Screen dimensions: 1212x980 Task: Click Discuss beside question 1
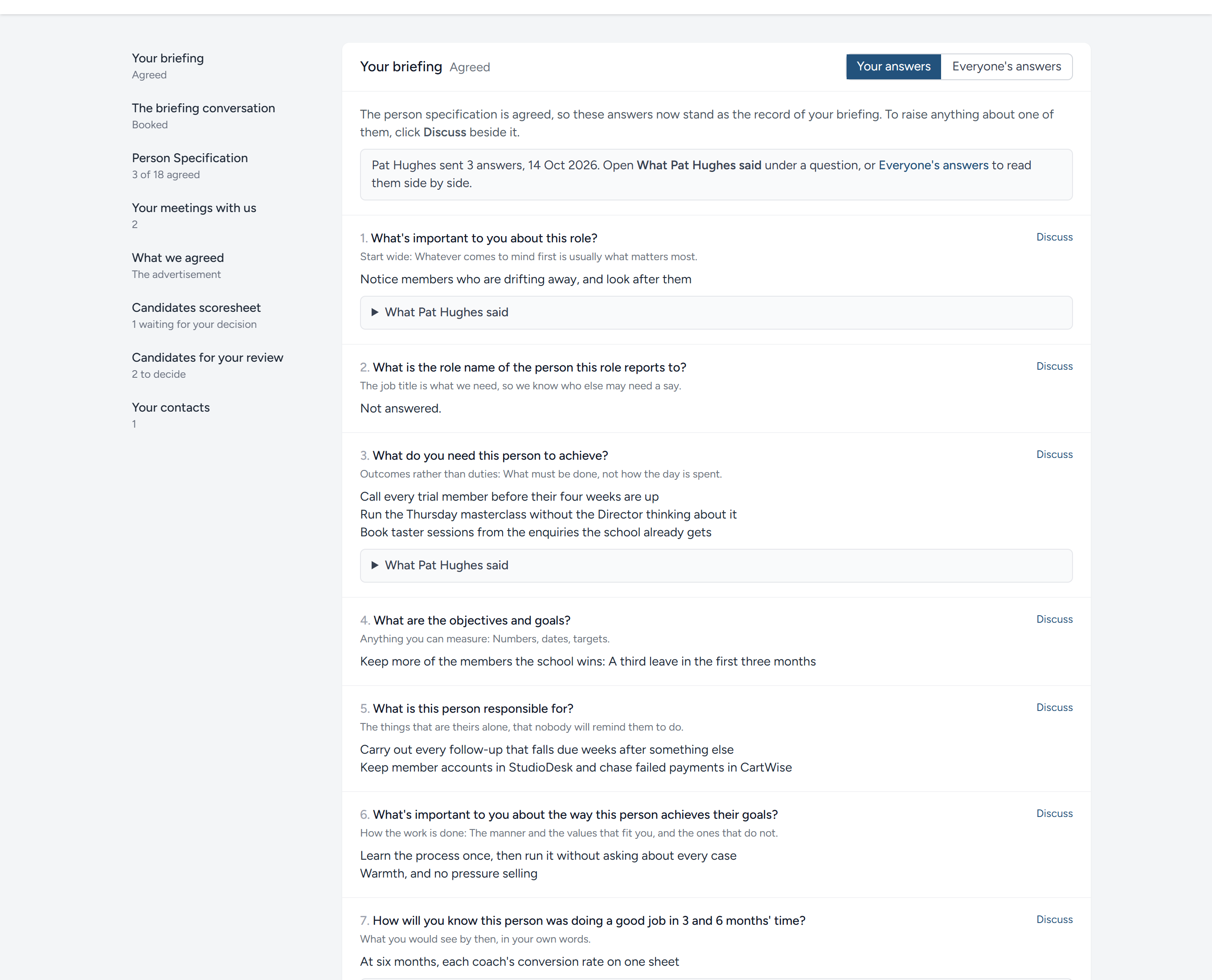pyautogui.click(x=1054, y=237)
